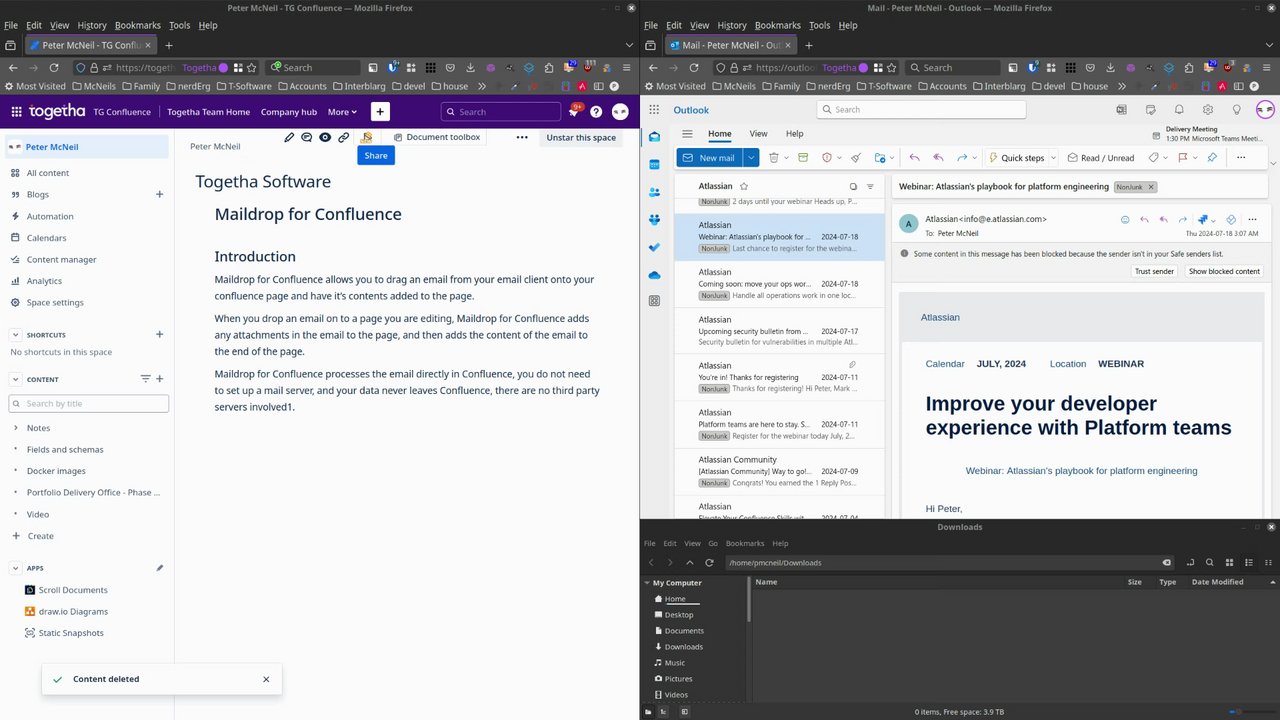The height and width of the screenshot is (720, 1280).
Task: Collapse the My Computer tree in file manager
Action: pyautogui.click(x=647, y=583)
